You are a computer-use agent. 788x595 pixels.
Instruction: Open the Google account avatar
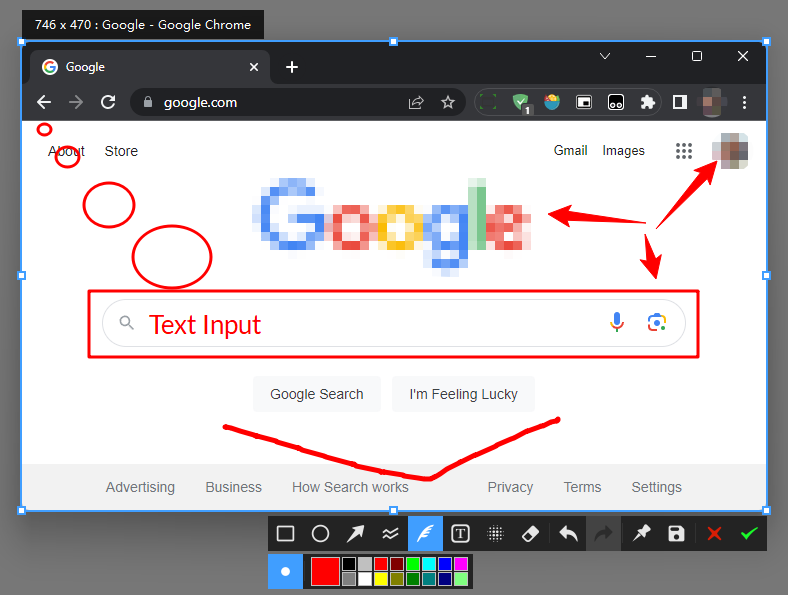(730, 151)
